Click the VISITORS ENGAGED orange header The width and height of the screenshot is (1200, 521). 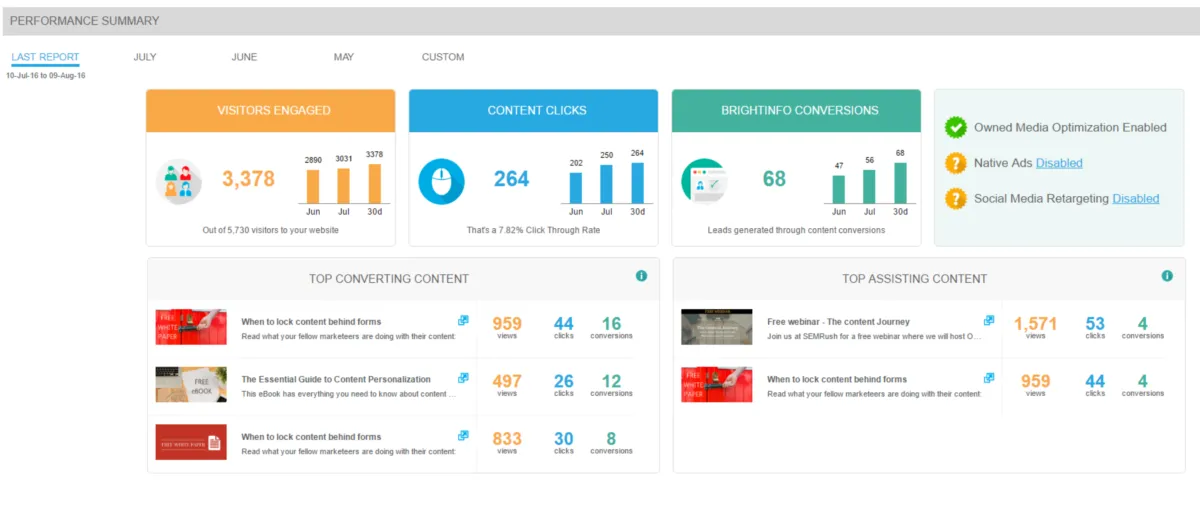coord(271,110)
